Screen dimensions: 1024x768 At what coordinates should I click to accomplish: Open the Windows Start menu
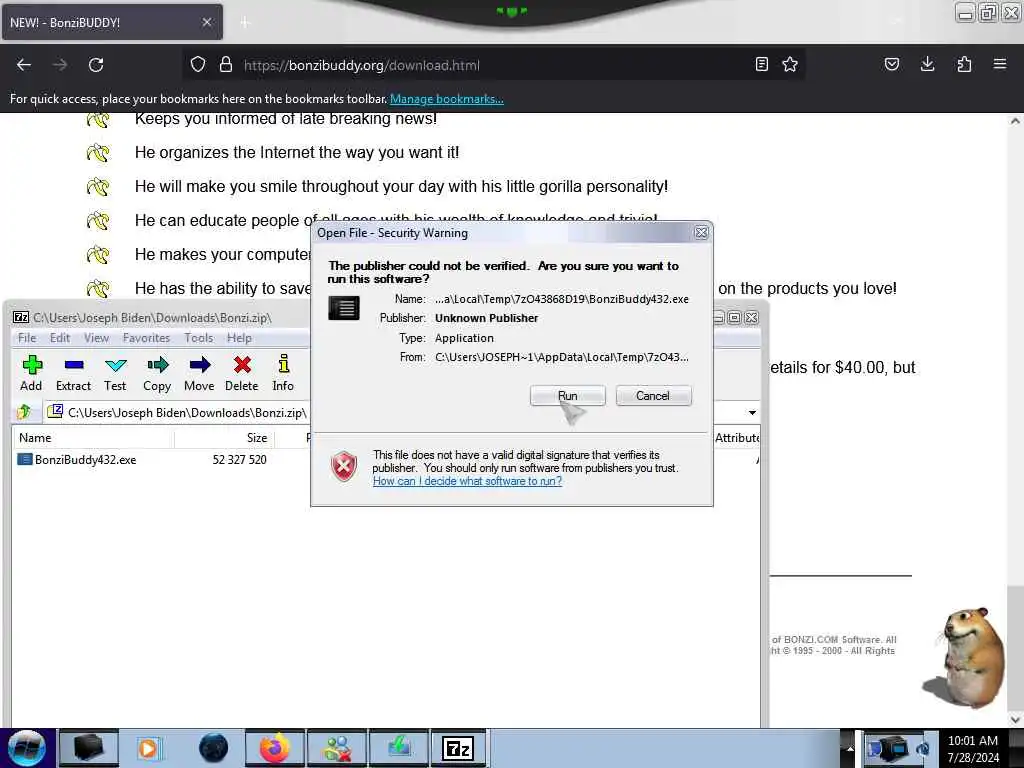coord(26,748)
